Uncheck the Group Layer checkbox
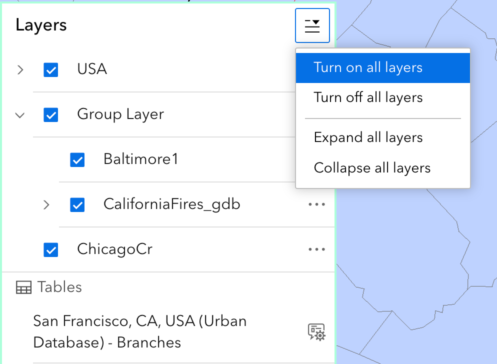The height and width of the screenshot is (364, 497). 51,115
